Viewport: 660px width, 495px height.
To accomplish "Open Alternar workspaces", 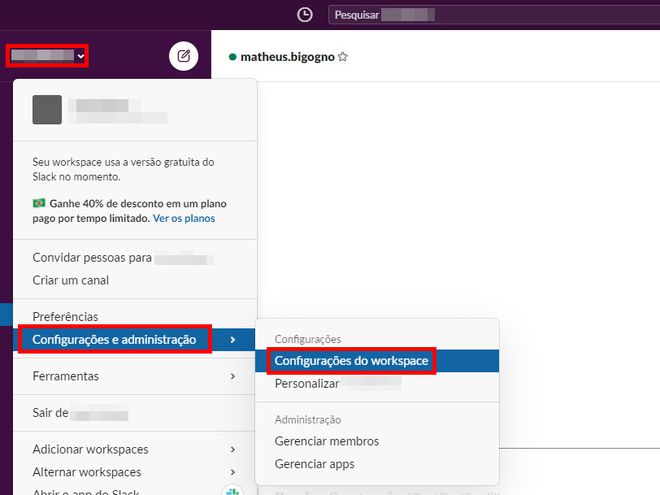I will 135,472.
